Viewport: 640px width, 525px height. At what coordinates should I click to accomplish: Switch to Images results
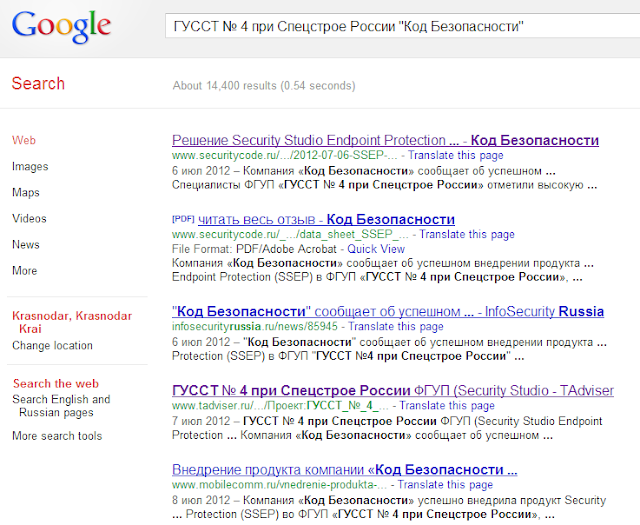(30, 167)
